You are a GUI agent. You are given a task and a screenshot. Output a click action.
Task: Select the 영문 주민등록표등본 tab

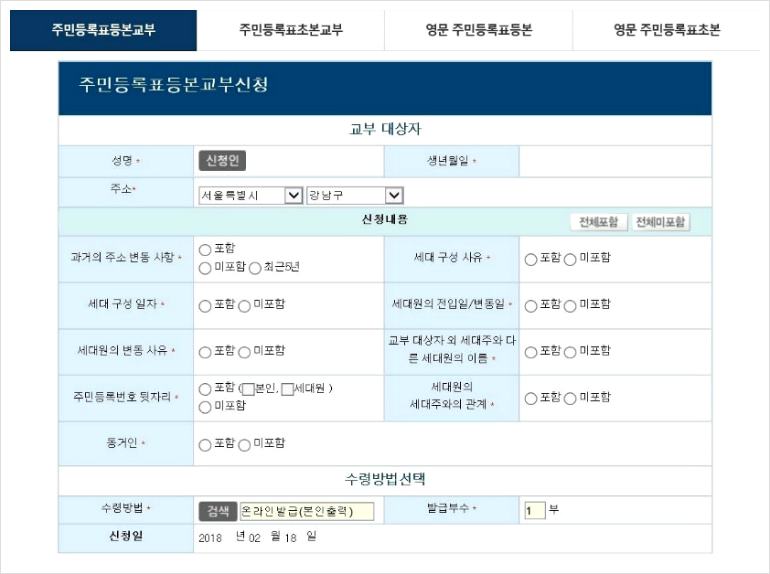coord(479,30)
